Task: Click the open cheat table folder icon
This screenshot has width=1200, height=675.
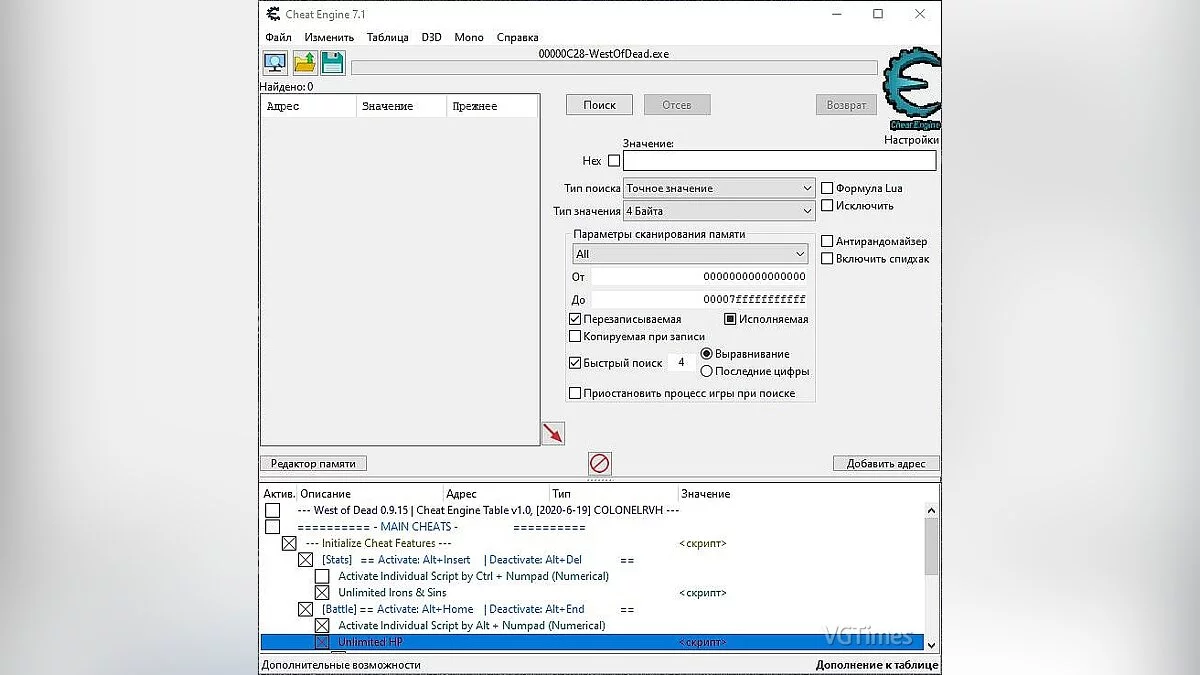Action: click(x=304, y=63)
